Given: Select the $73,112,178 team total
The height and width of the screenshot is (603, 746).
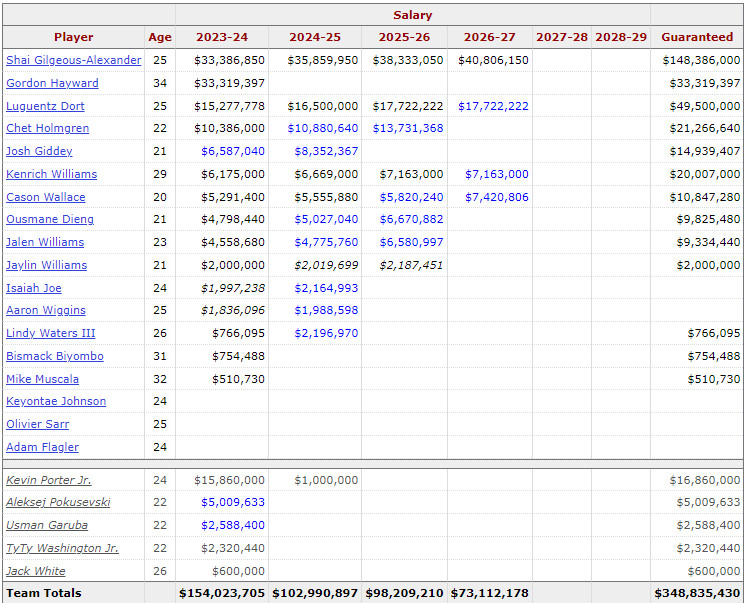Looking at the screenshot, I should pyautogui.click(x=490, y=593).
